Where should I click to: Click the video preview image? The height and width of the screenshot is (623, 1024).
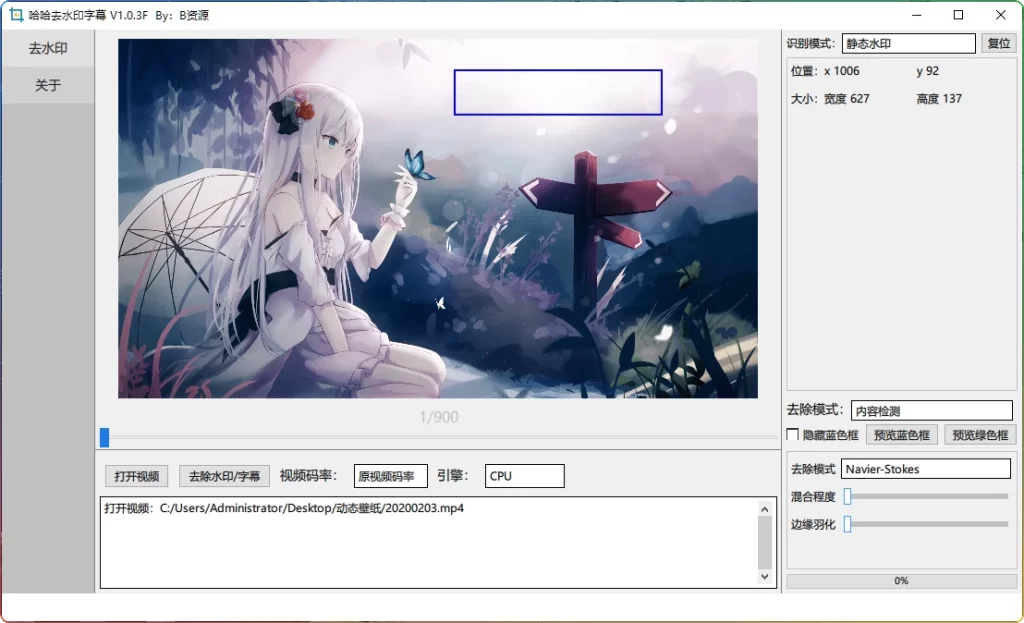438,218
